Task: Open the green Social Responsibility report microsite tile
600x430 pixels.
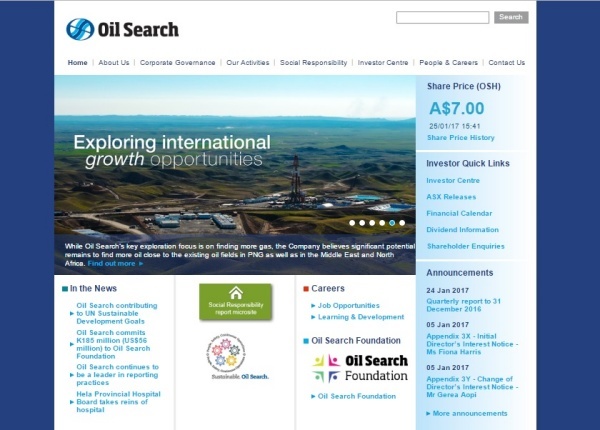Action: pyautogui.click(x=235, y=300)
